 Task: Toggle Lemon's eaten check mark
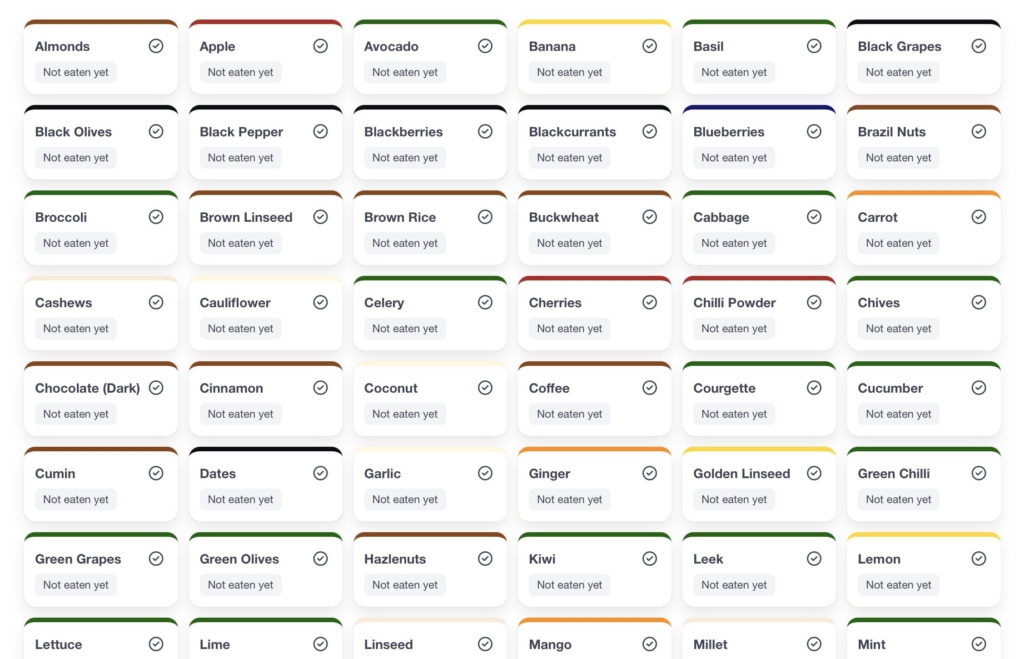click(x=979, y=559)
